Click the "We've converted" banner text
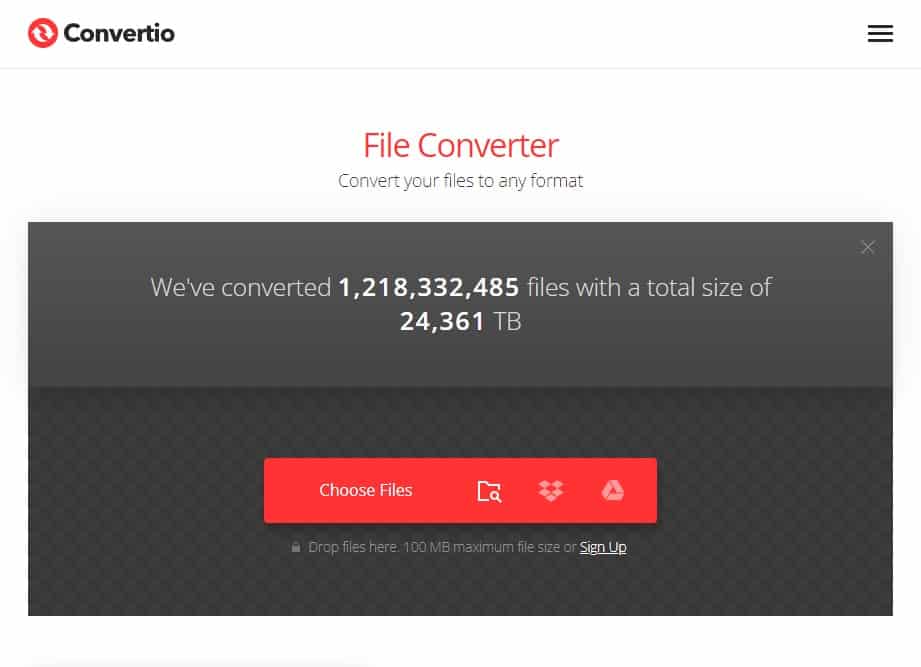The width and height of the screenshot is (921, 667). click(241, 287)
